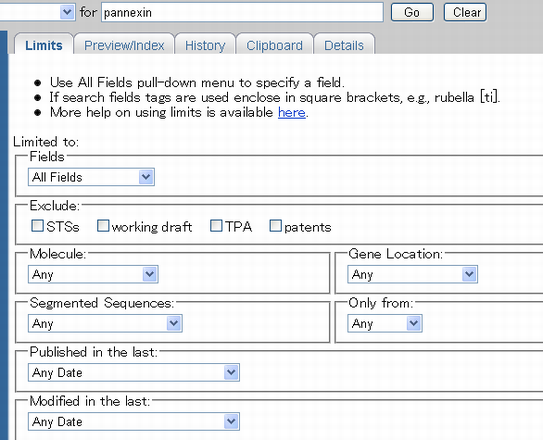Image resolution: width=543 pixels, height=440 pixels.
Task: Switch to the Preview/Index tab
Action: [124, 45]
